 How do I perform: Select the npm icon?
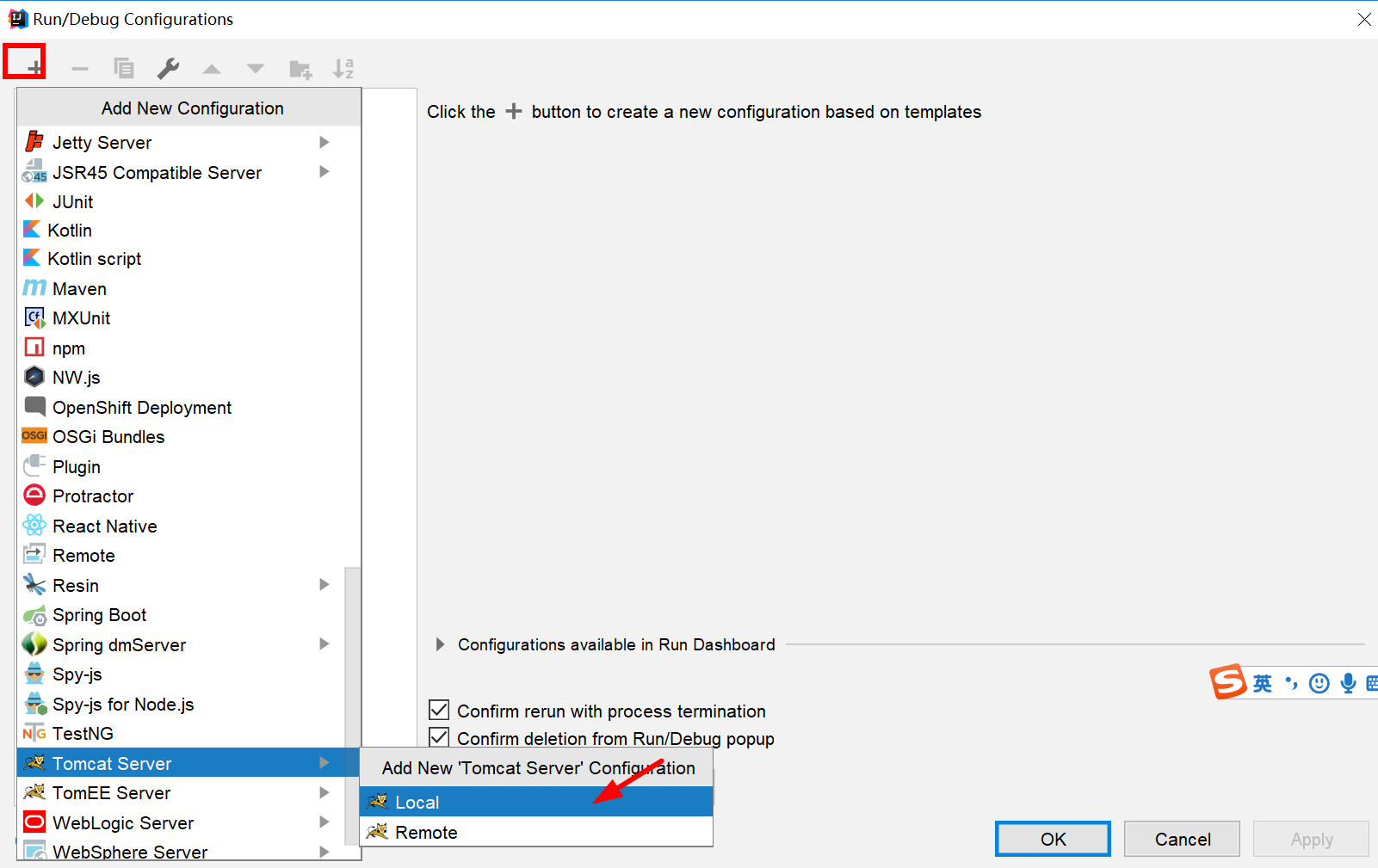34,347
